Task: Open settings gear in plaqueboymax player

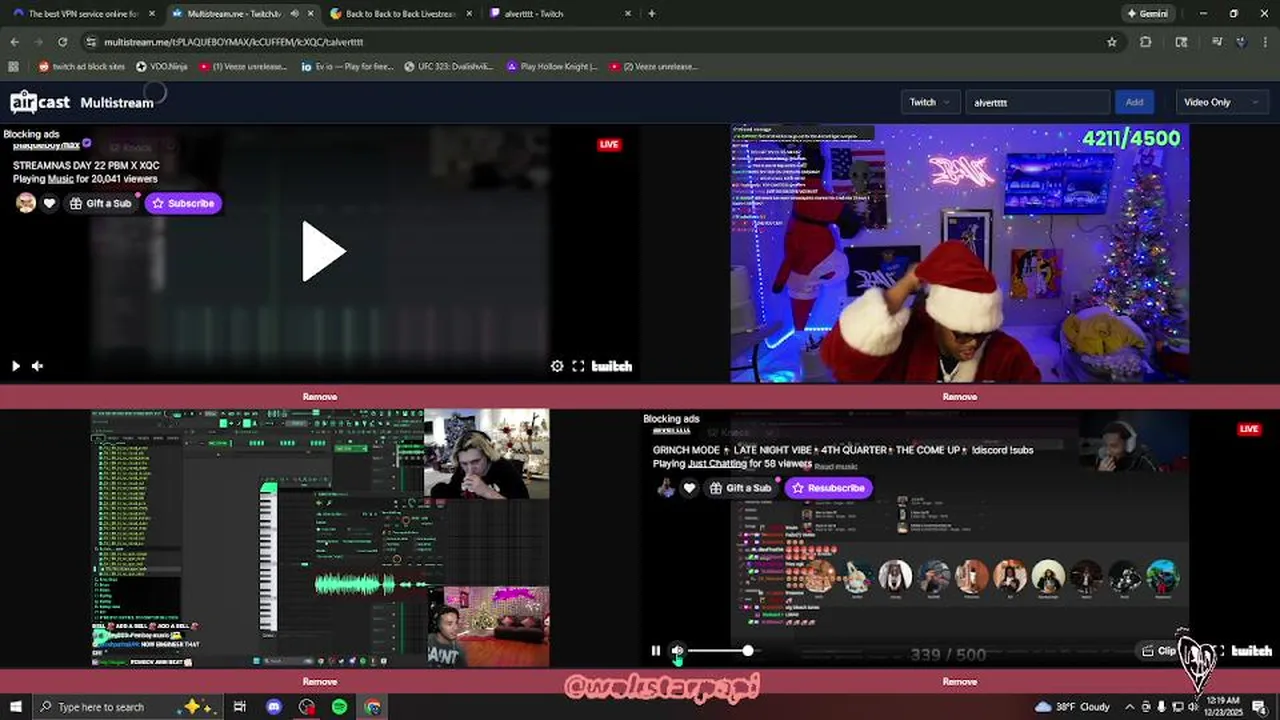Action: (557, 366)
